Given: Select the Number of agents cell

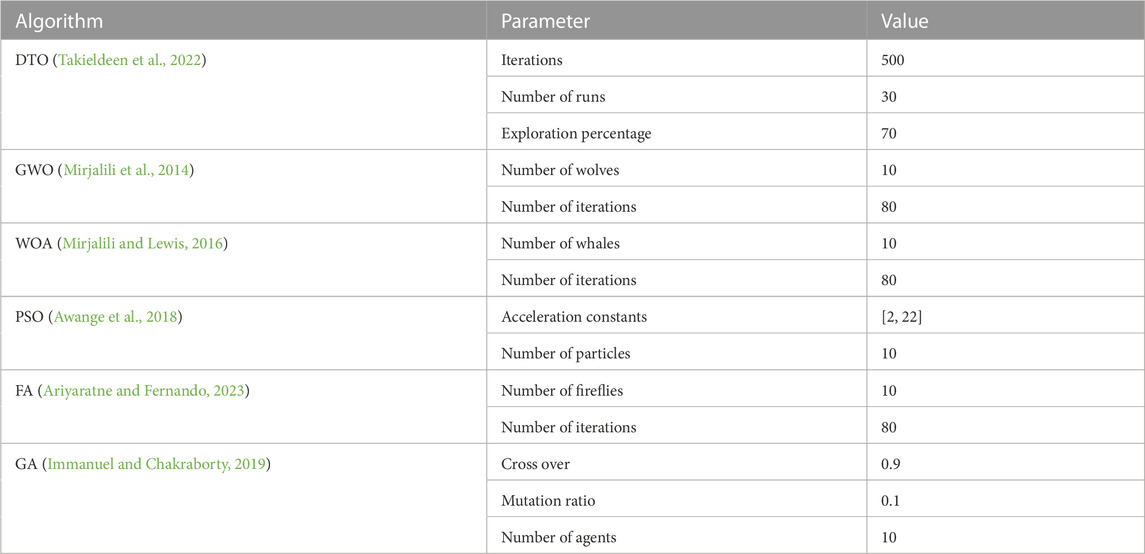Looking at the screenshot, I should point(677,536).
